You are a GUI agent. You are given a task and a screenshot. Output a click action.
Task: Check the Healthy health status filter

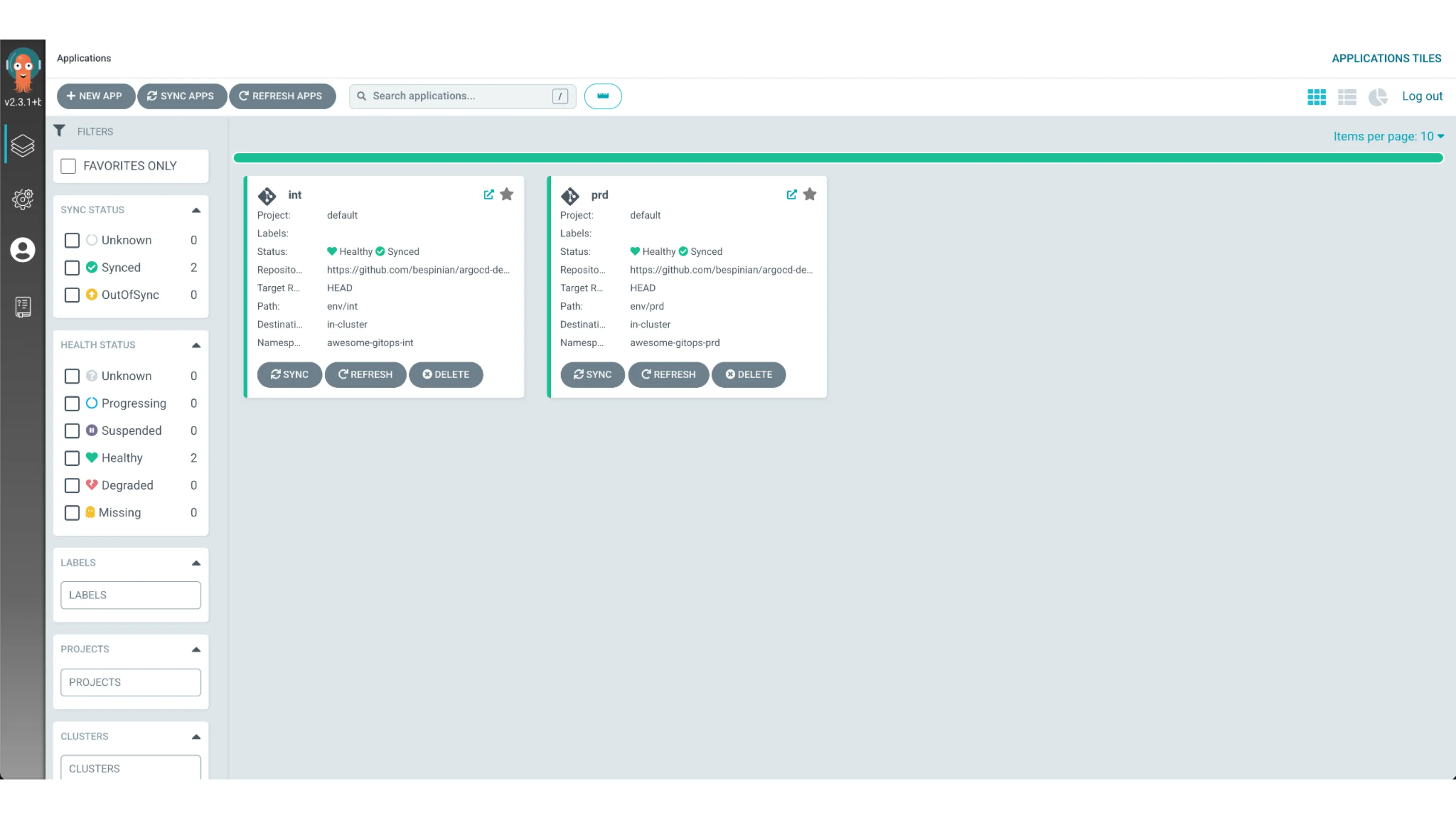72,458
